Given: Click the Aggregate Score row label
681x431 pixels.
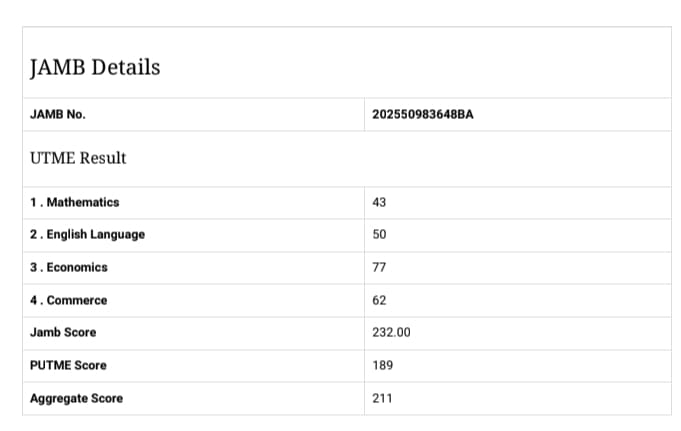Looking at the screenshot, I should [77, 398].
